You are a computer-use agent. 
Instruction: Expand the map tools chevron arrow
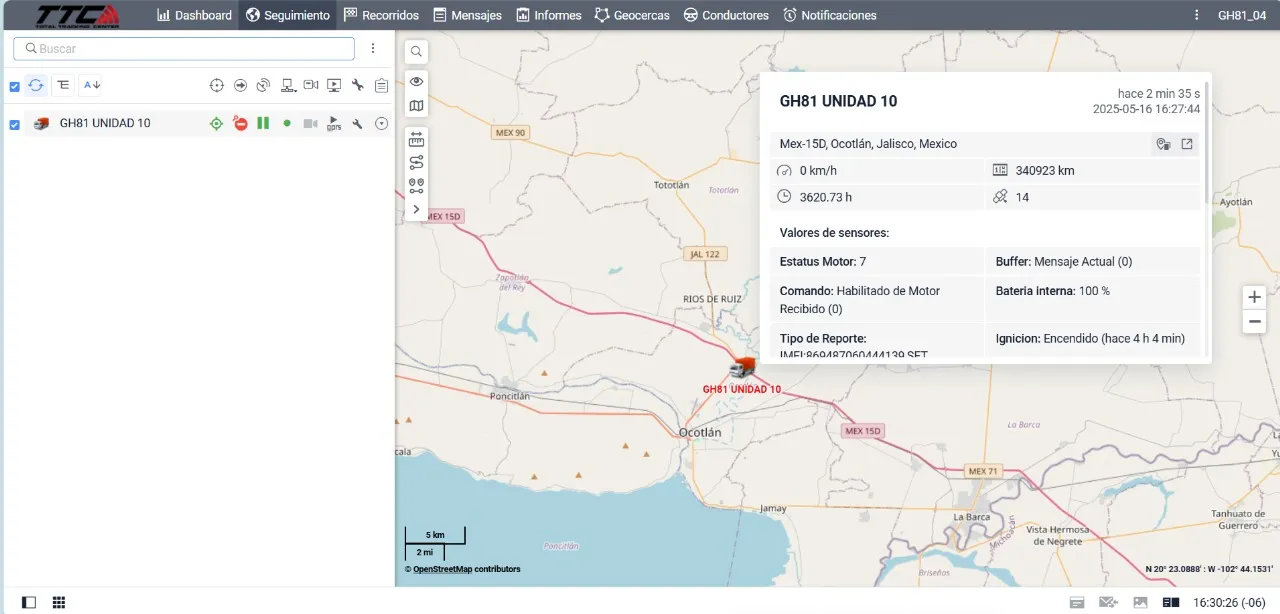coord(416,210)
